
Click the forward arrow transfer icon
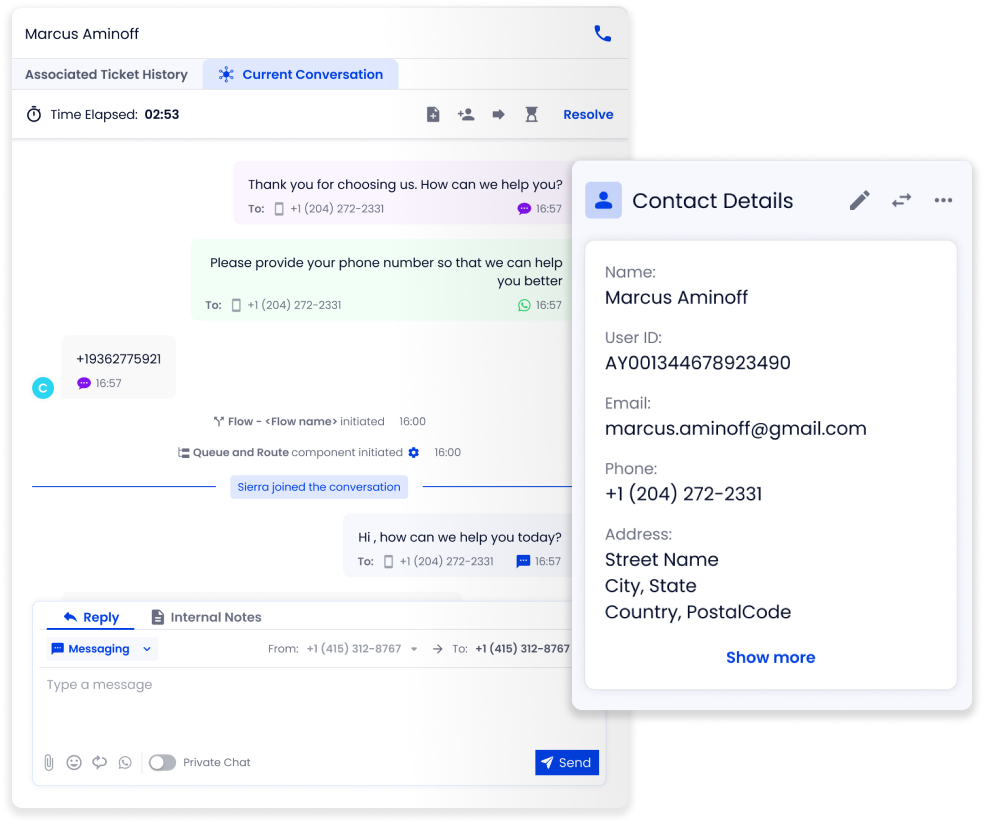(498, 115)
